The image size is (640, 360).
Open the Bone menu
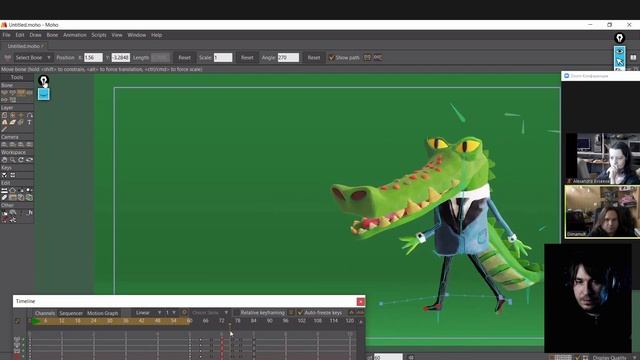[x=52, y=35]
